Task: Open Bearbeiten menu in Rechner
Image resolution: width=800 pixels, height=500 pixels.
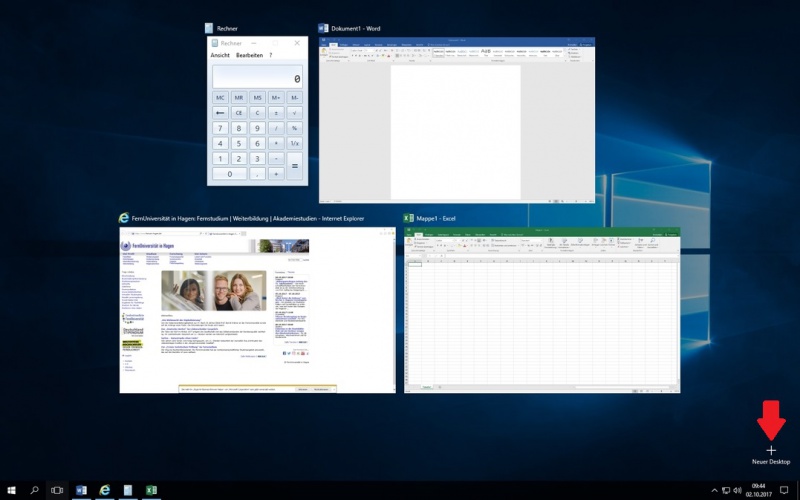Action: [x=249, y=55]
